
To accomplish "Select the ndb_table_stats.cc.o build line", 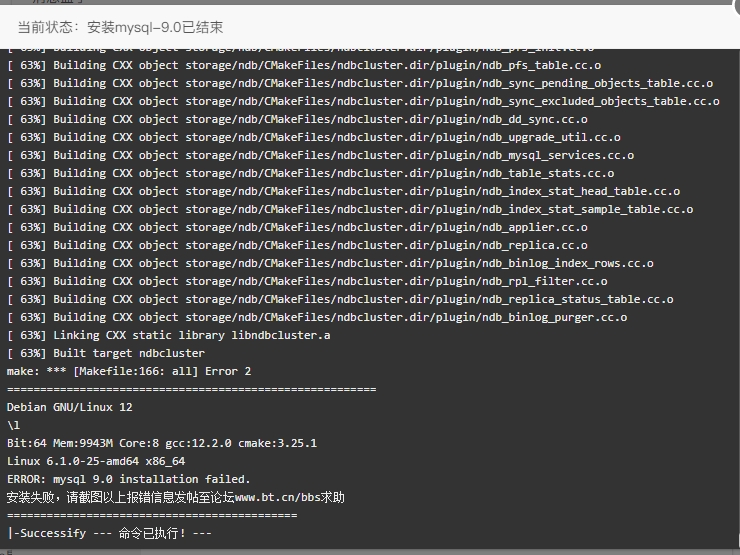I will point(311,173).
